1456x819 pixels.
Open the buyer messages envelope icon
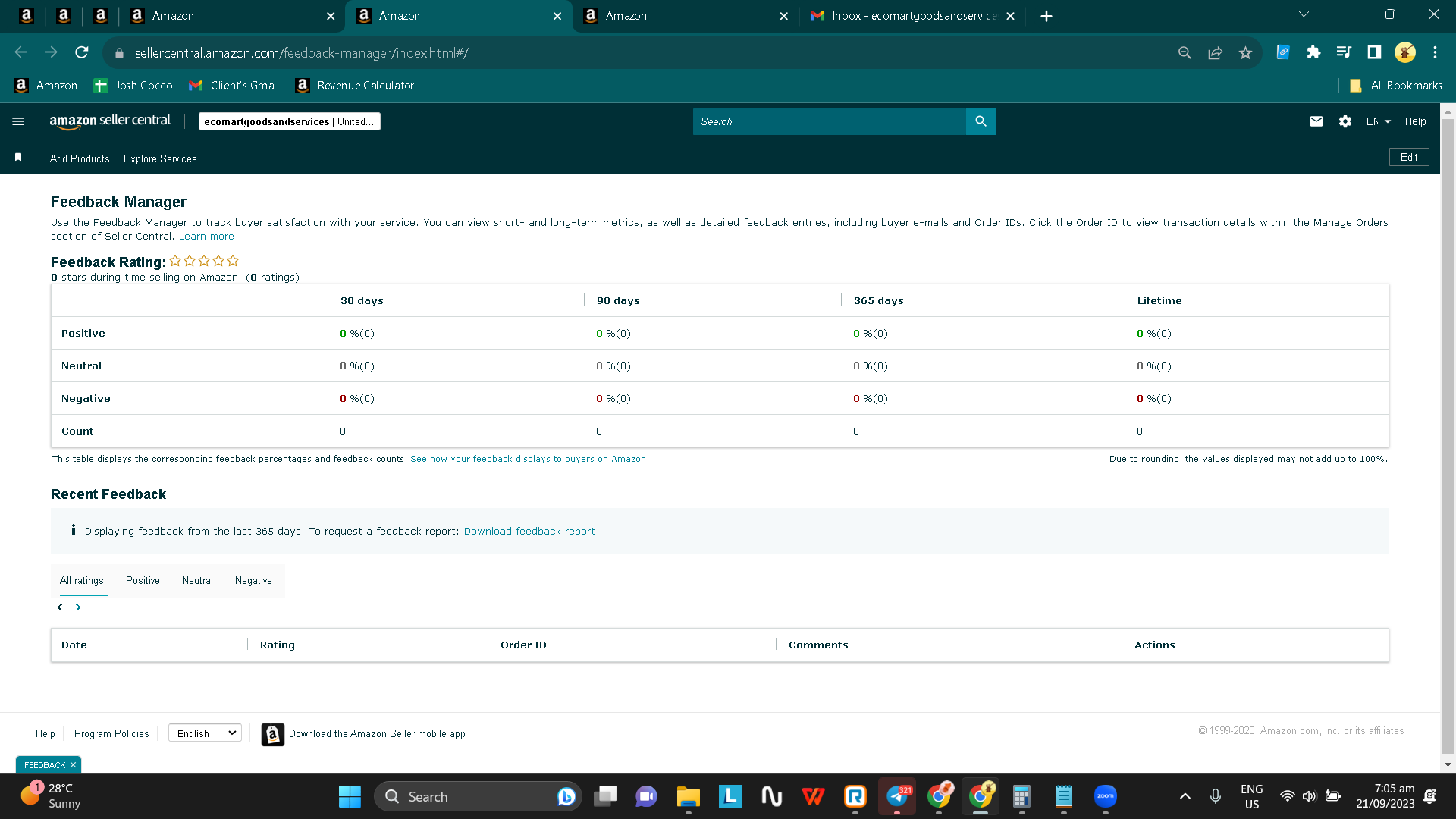1316,121
